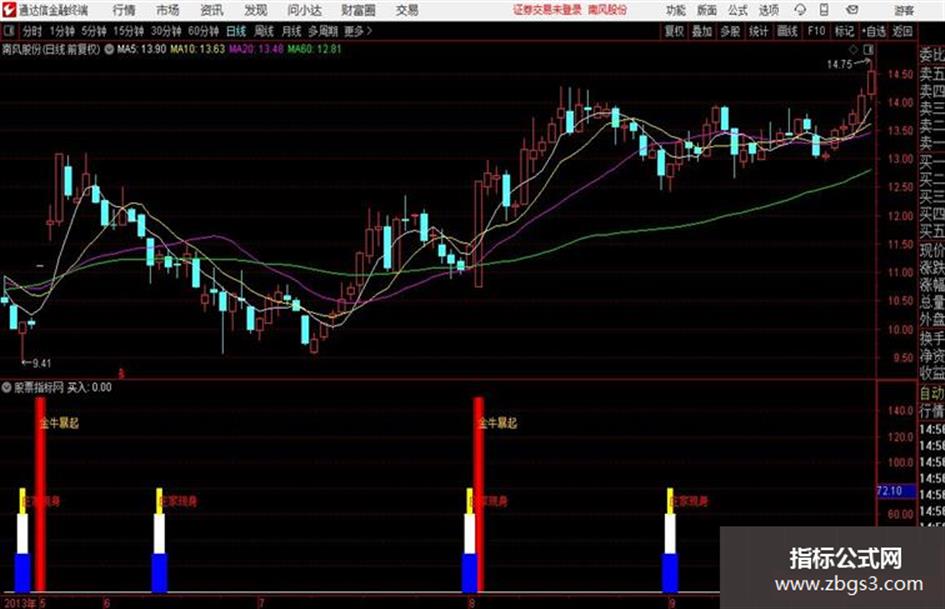The height and width of the screenshot is (609, 945).
Task: Open the 选项 menu
Action: [x=768, y=10]
